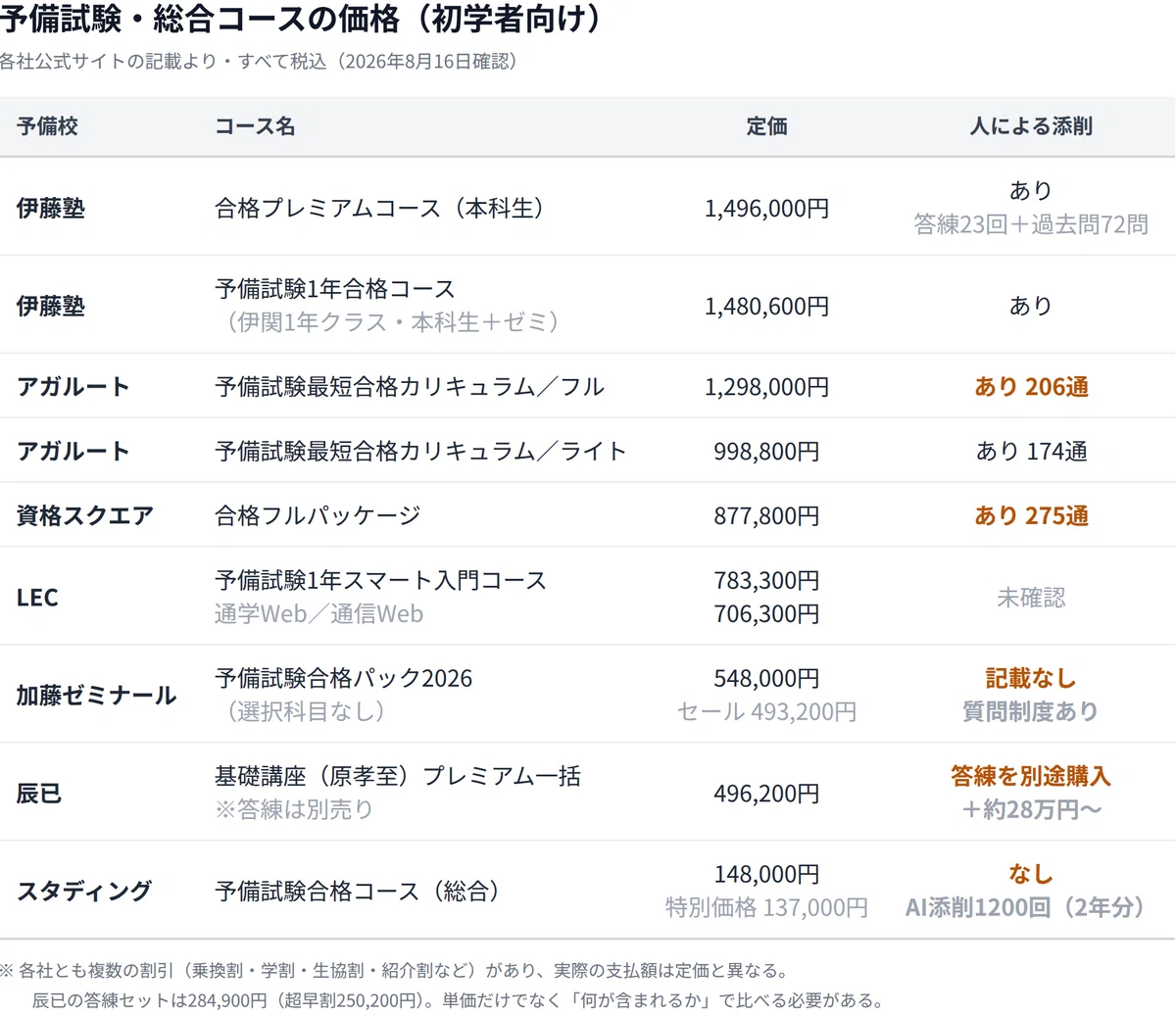This screenshot has height=1016, width=1176.
Task: Click the highlighted 答練を別途購入
Action: pos(1031,777)
